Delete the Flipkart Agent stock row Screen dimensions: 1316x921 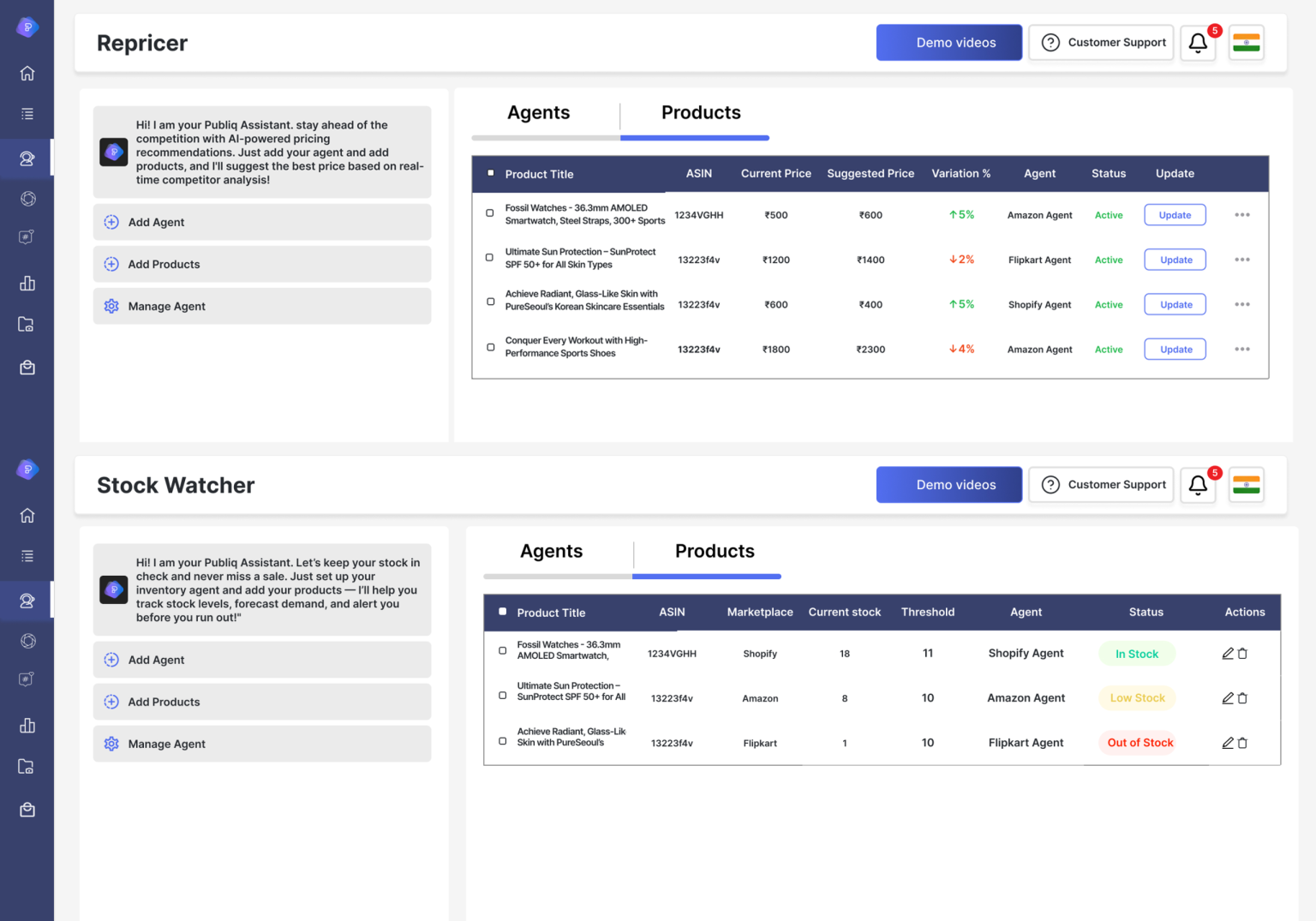(x=1243, y=743)
